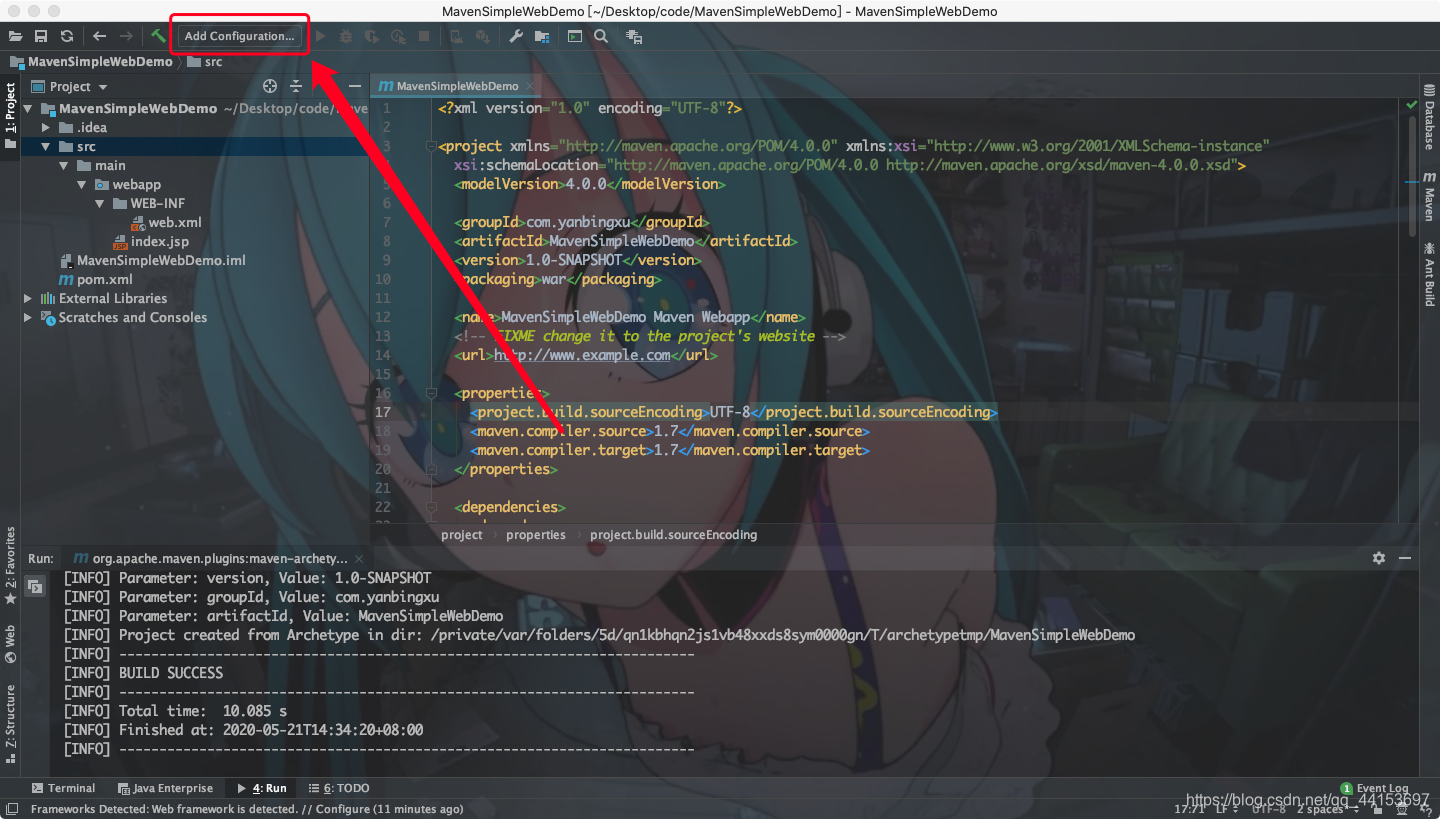The height and width of the screenshot is (819, 1440).
Task: Click src in the navigation bar
Action: pos(204,62)
